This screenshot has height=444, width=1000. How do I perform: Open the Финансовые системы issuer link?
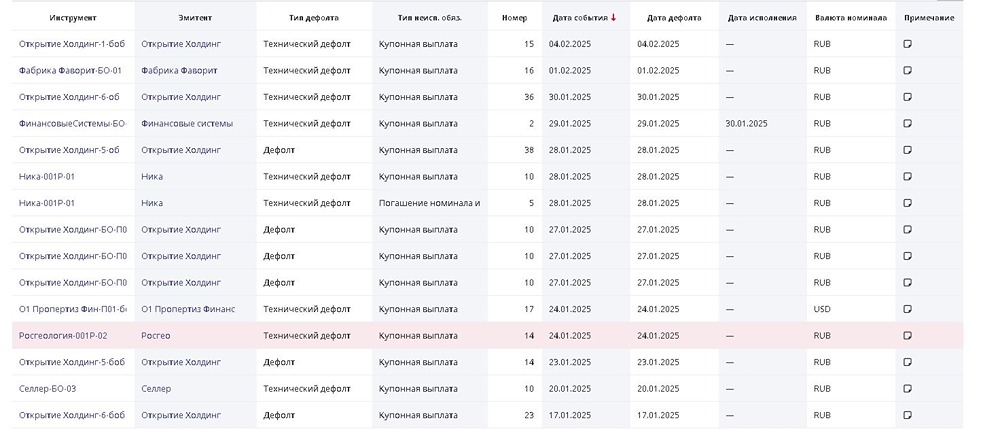pyautogui.click(x=187, y=124)
